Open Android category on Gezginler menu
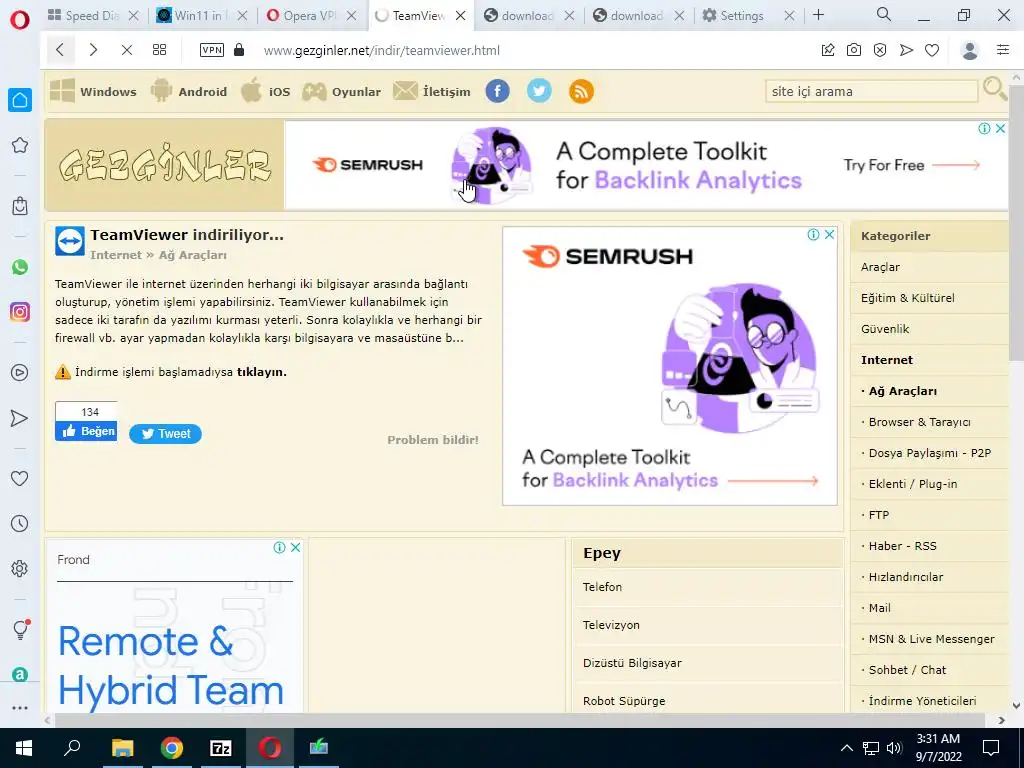Image resolution: width=1024 pixels, height=768 pixels. point(189,91)
